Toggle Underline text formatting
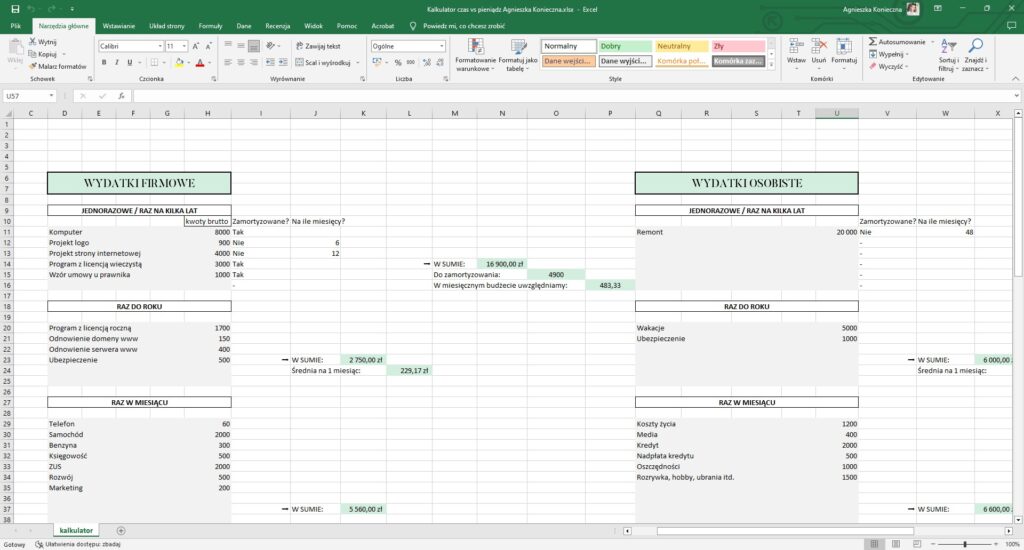Image resolution: width=1024 pixels, height=550 pixels. pyautogui.click(x=129, y=62)
